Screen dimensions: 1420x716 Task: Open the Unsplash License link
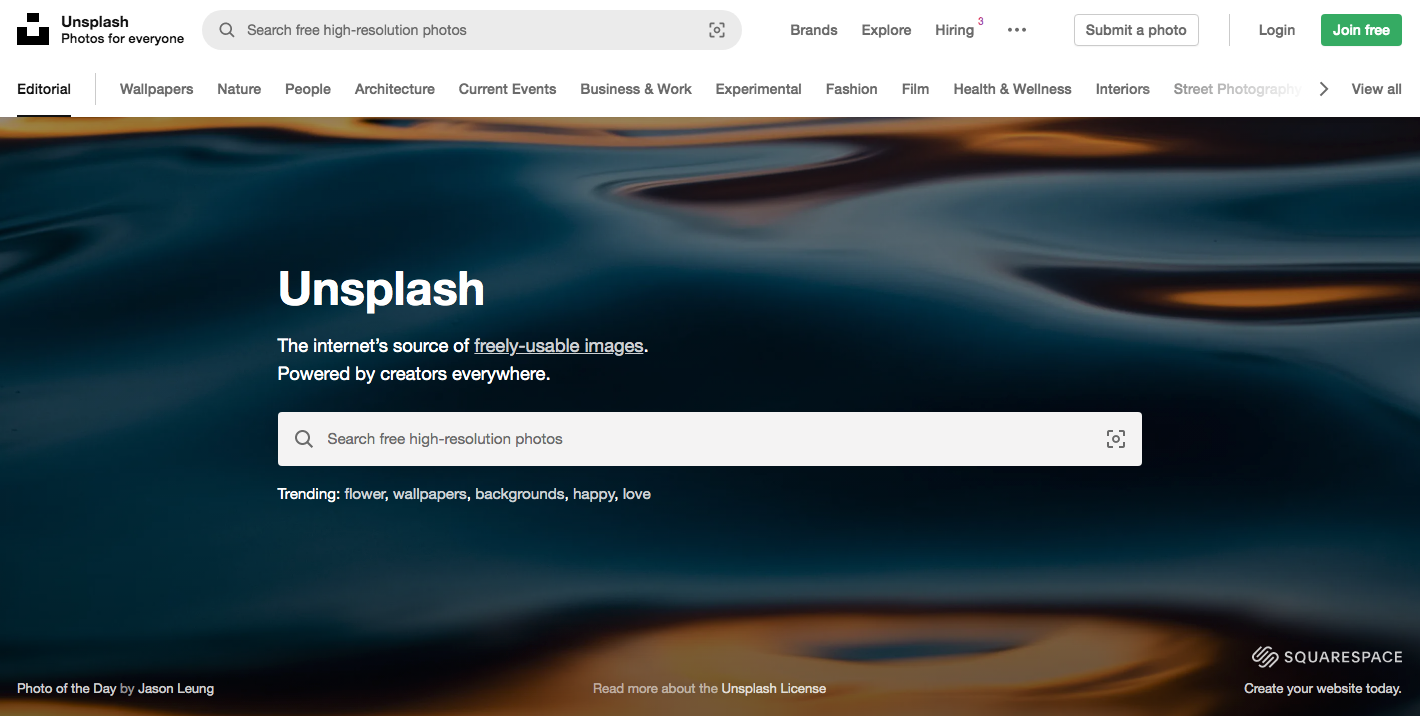pyautogui.click(x=774, y=688)
